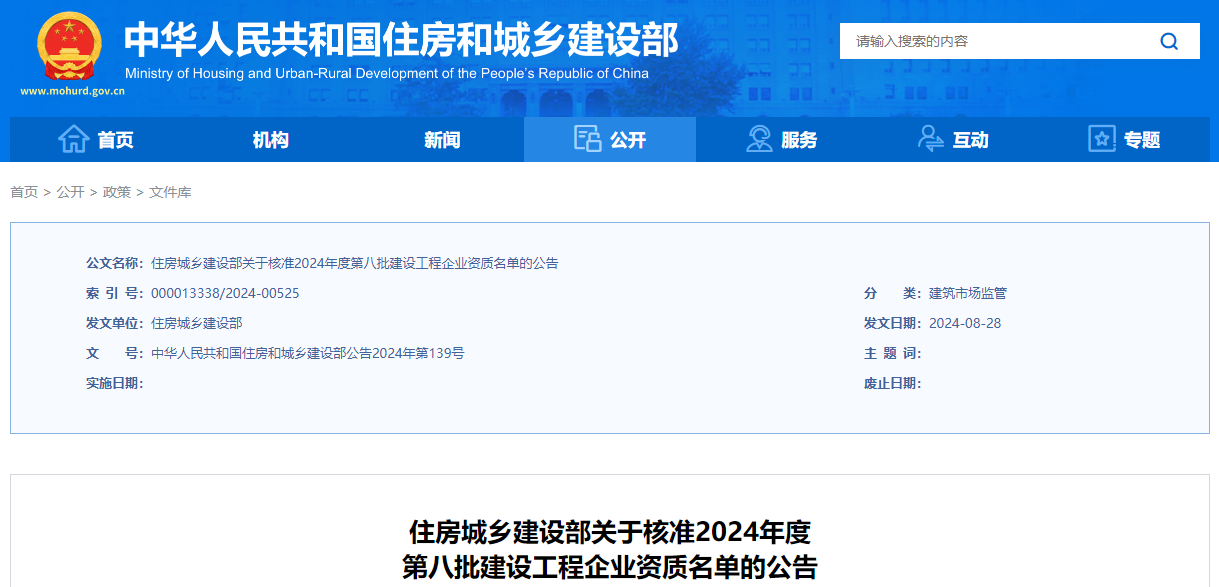The height and width of the screenshot is (587, 1219).
Task: Click the ministry title 中华人民共和国住房和城乡建设部
Action: point(401,40)
